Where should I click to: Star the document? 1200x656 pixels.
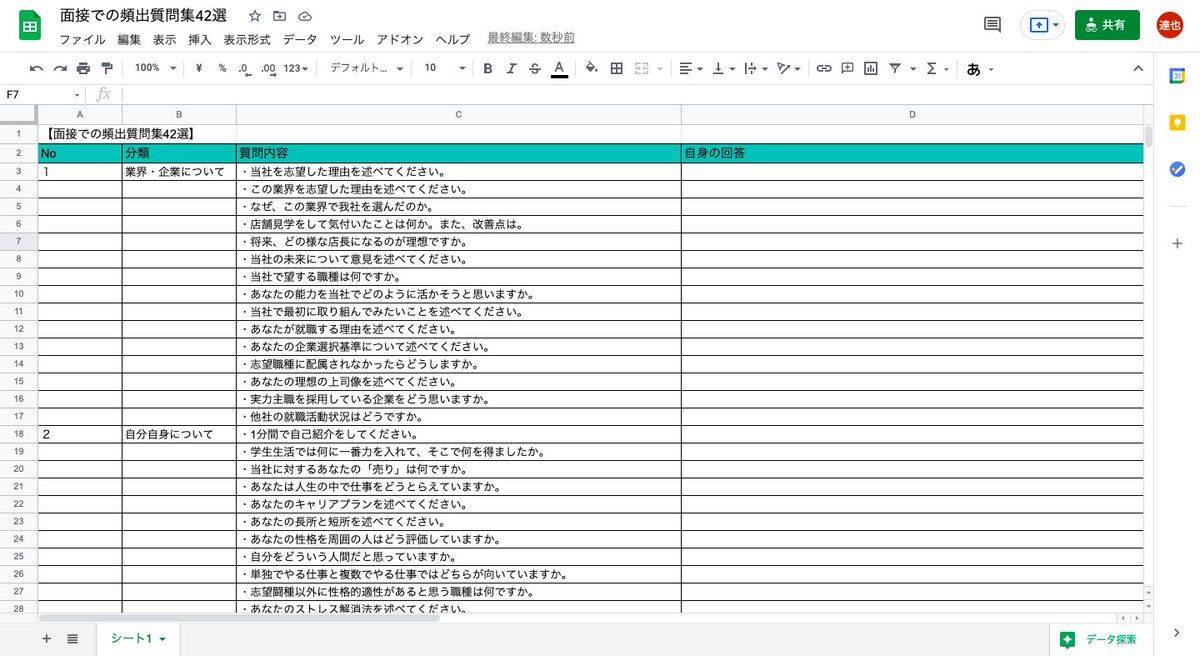[255, 16]
